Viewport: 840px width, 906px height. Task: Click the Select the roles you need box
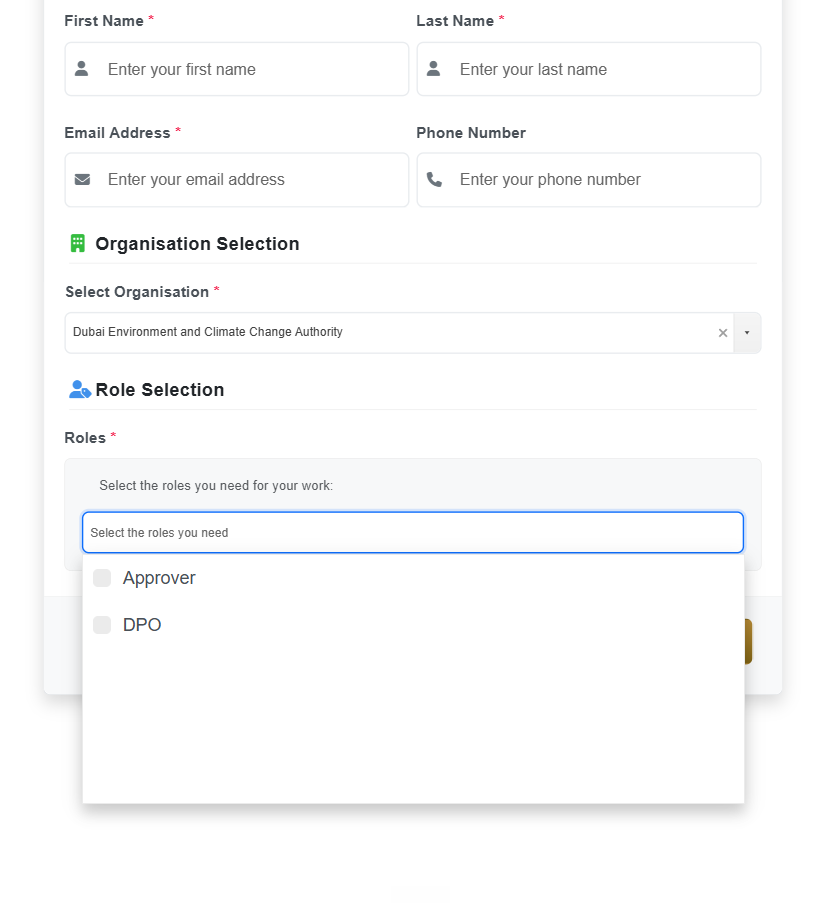click(412, 532)
